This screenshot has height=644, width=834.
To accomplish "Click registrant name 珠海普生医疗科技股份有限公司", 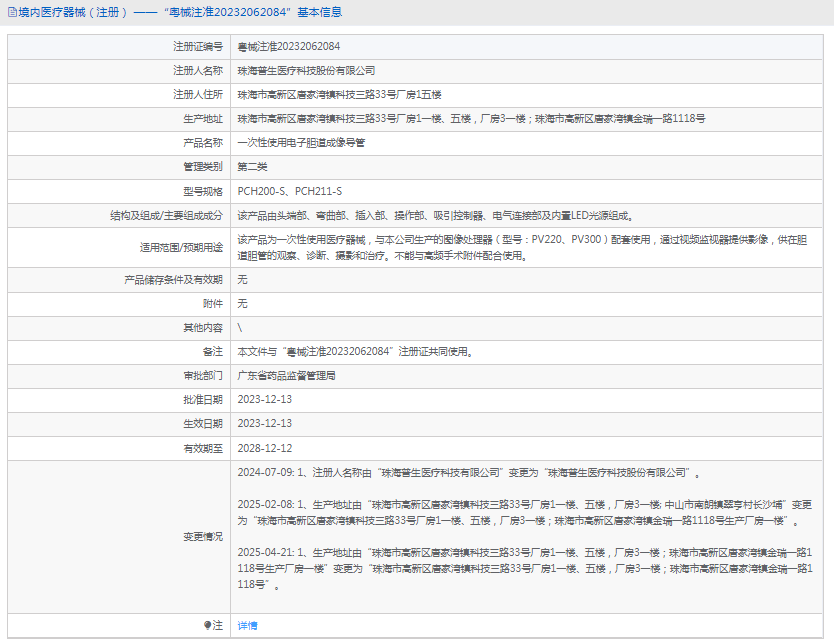I will [x=306, y=71].
